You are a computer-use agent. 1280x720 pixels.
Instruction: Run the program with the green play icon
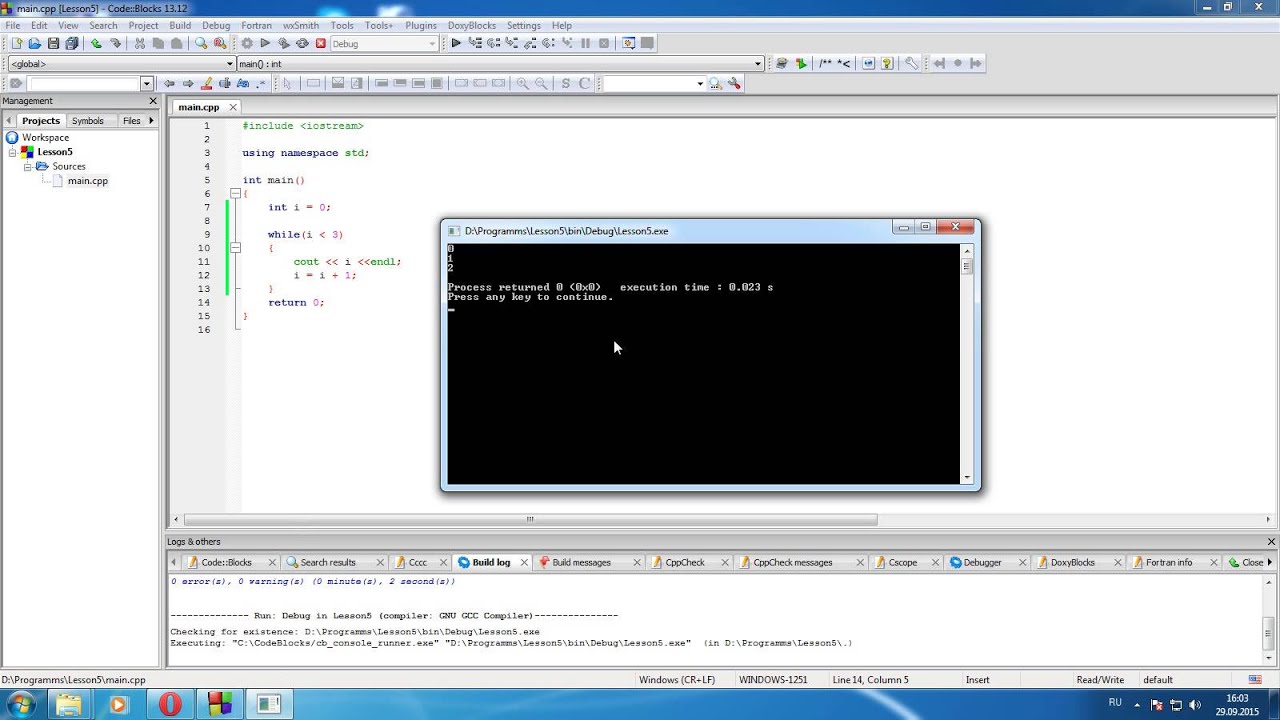click(265, 43)
